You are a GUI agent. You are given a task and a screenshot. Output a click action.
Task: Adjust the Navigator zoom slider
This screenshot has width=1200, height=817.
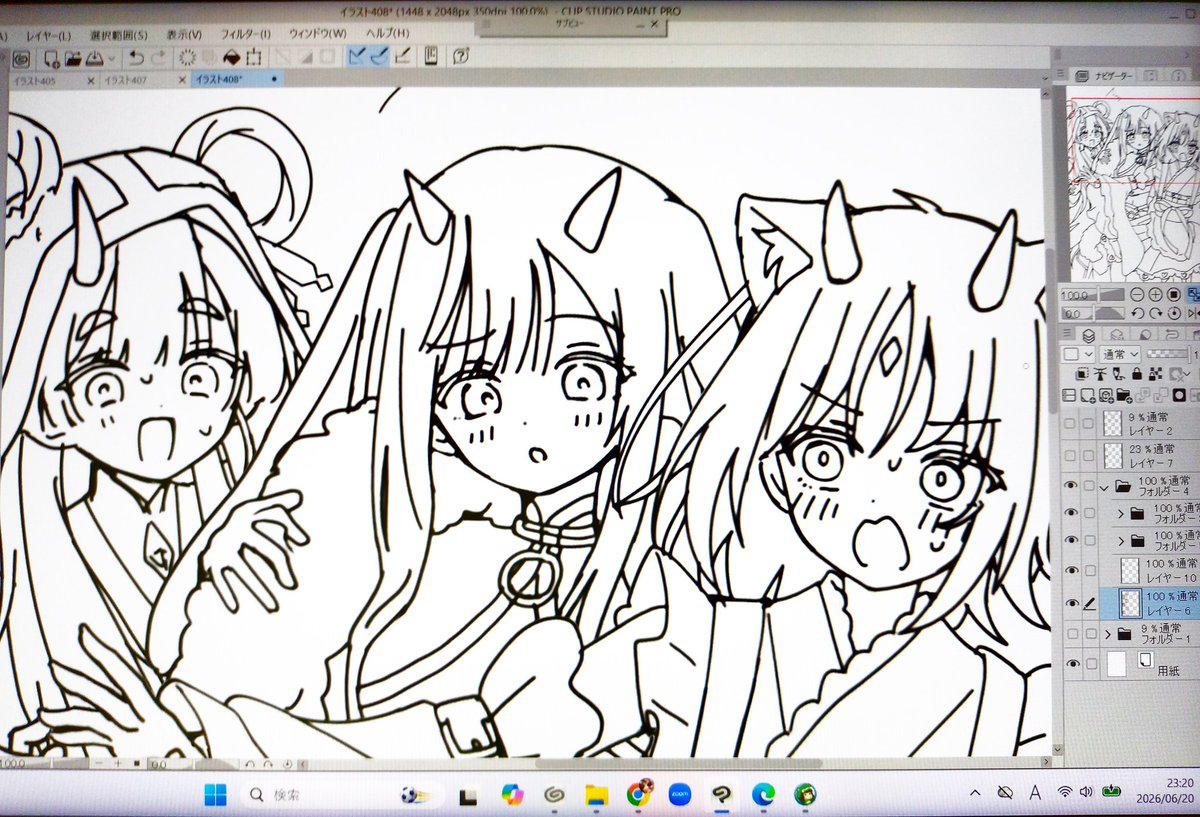click(x=1093, y=295)
